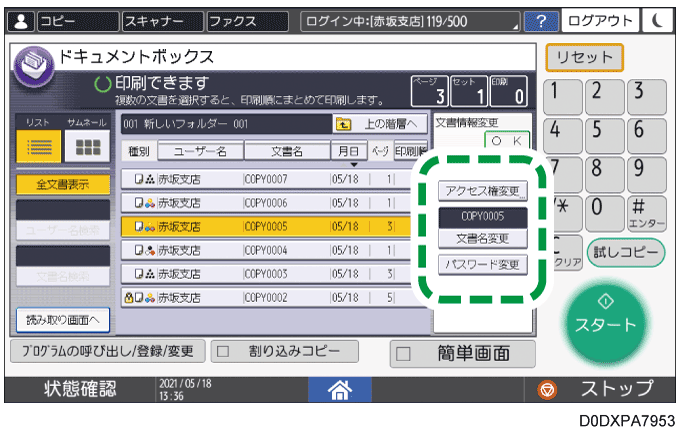This screenshot has width=679, height=431.
Task: Click the folder name 新しいフォルダー 001
Action: coord(227,124)
